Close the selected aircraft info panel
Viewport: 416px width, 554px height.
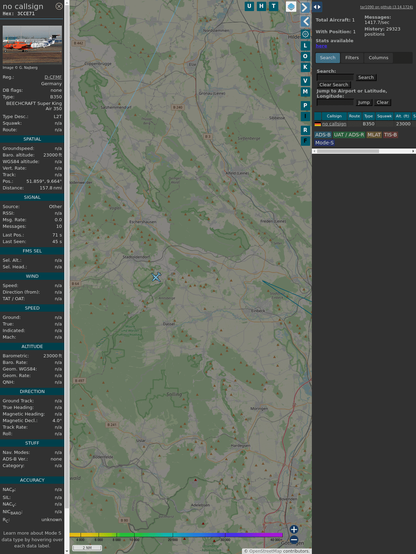tap(59, 6)
